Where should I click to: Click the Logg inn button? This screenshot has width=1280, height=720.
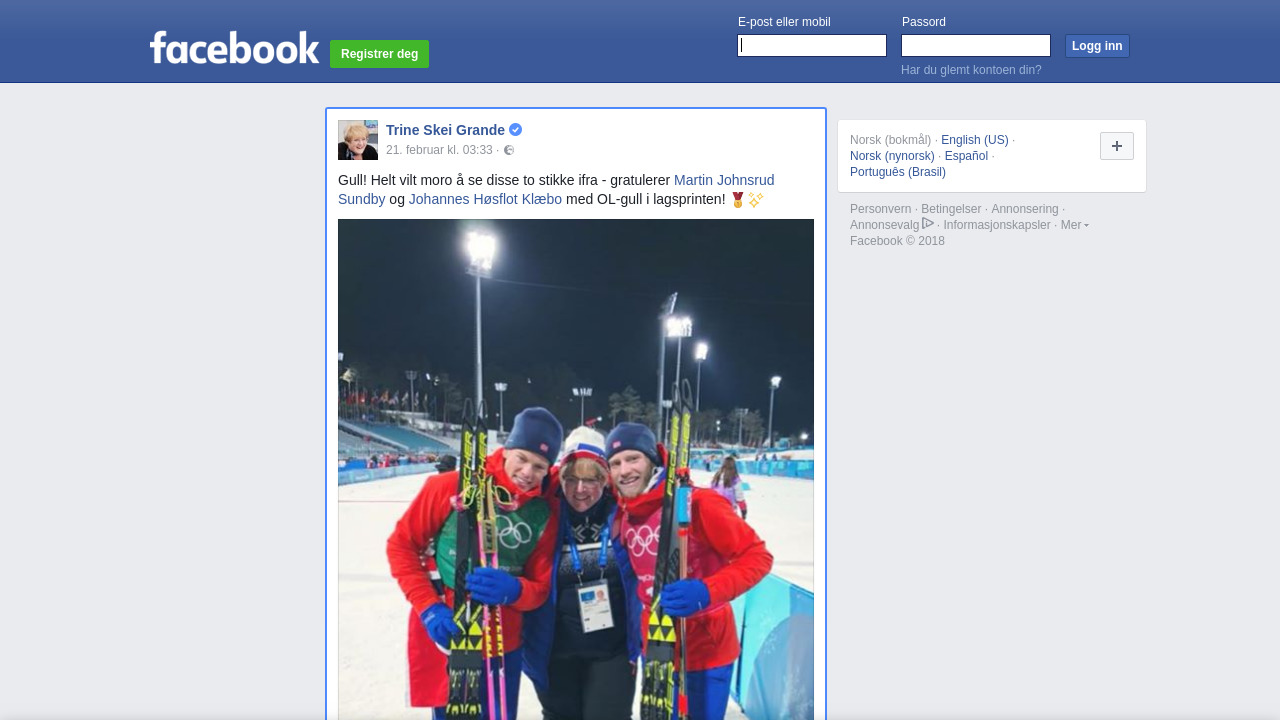click(x=1097, y=46)
